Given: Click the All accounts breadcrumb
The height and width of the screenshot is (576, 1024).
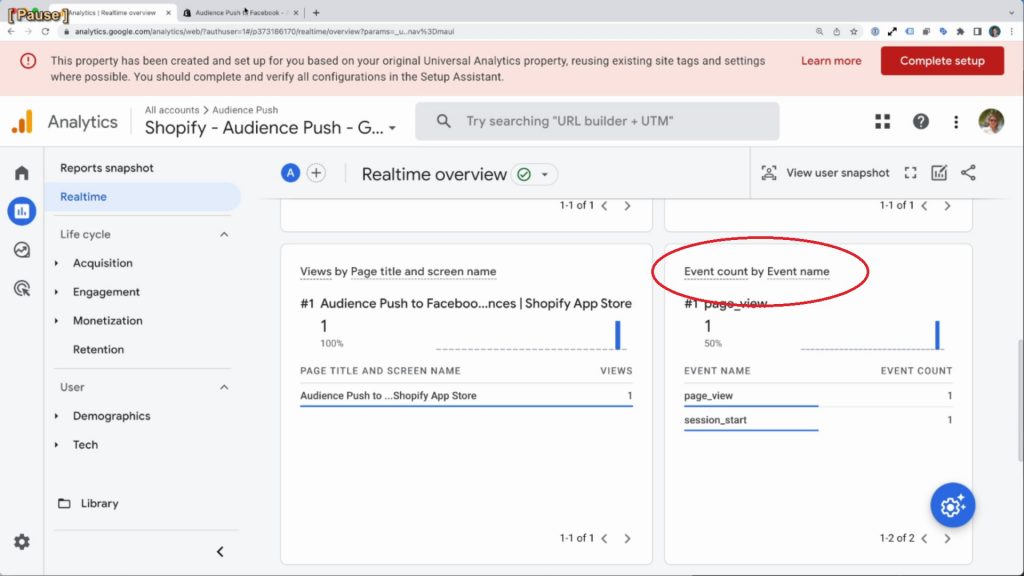Looking at the screenshot, I should 172,110.
